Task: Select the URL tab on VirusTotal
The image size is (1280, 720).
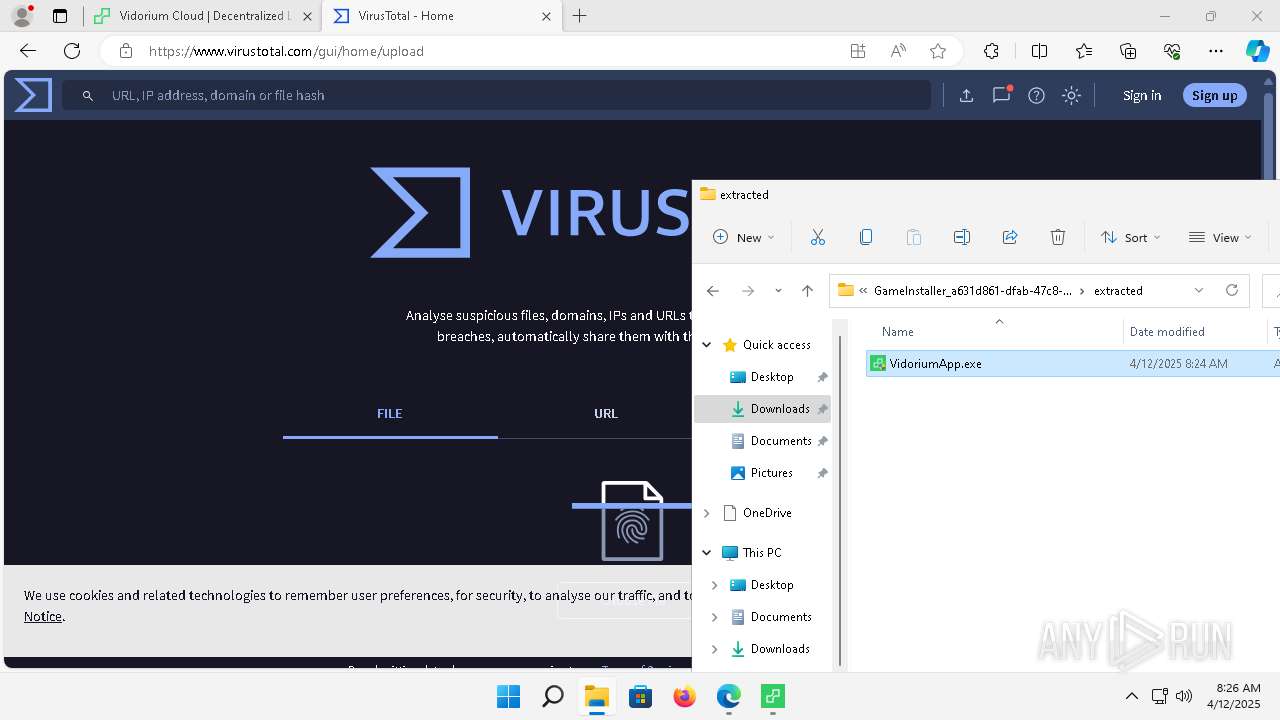Action: click(x=606, y=413)
